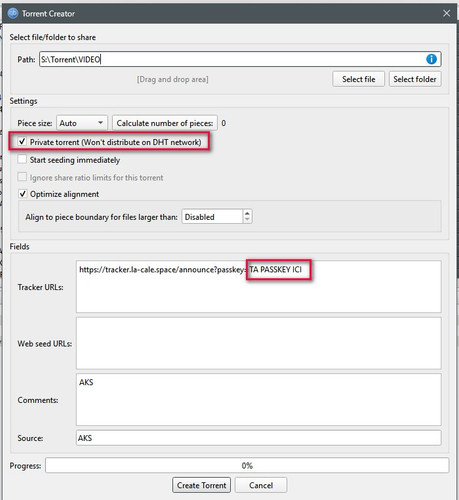
Task: Click into the Path input field
Action: pyautogui.click(x=240, y=59)
